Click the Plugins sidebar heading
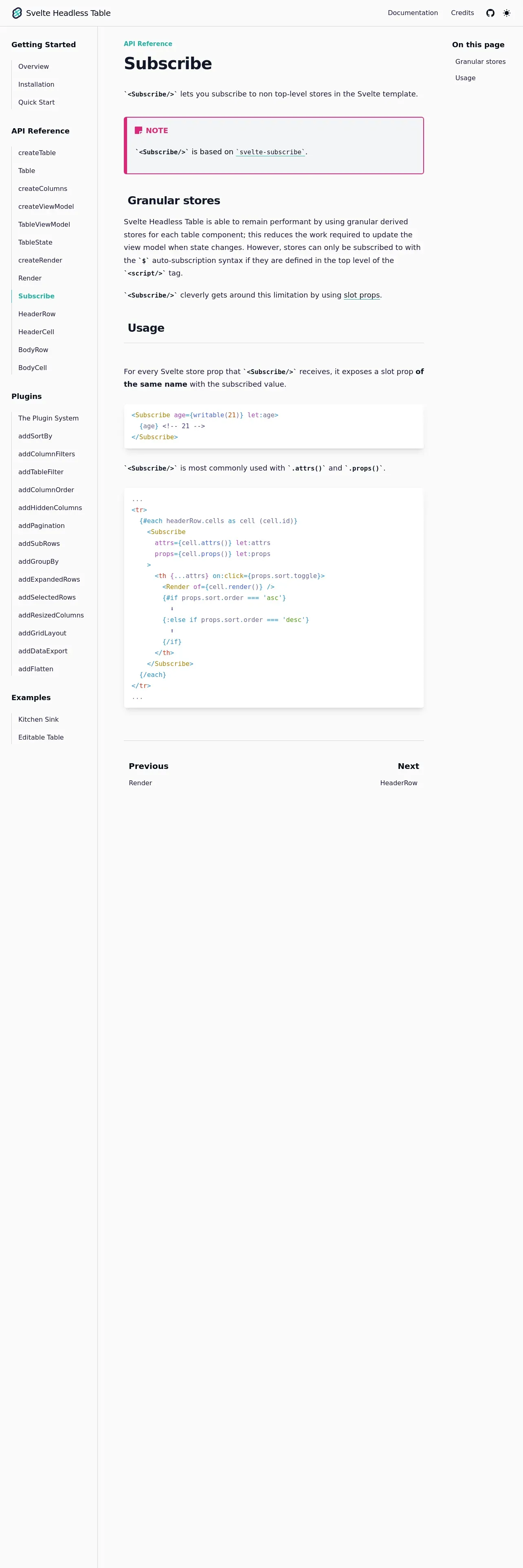The width and height of the screenshot is (523, 1568). [27, 396]
